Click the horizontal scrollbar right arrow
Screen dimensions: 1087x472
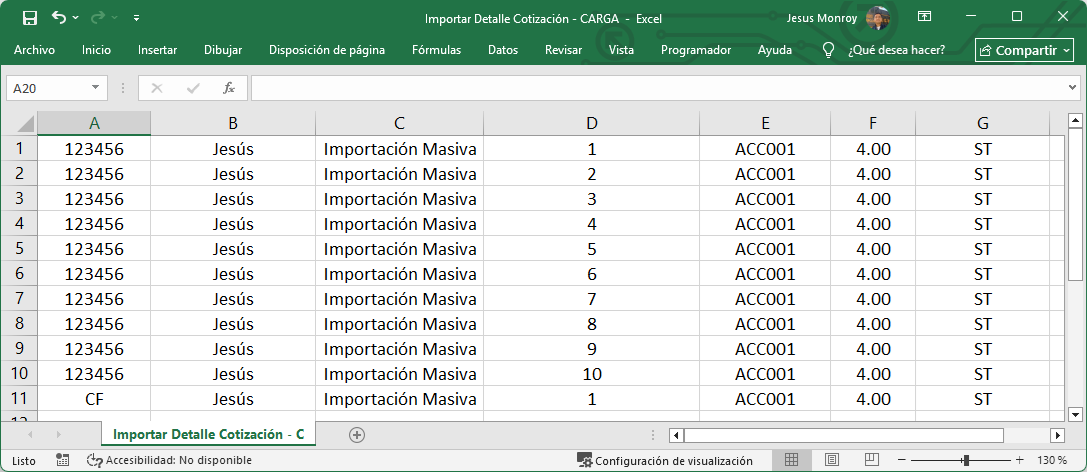pyautogui.click(x=1057, y=435)
